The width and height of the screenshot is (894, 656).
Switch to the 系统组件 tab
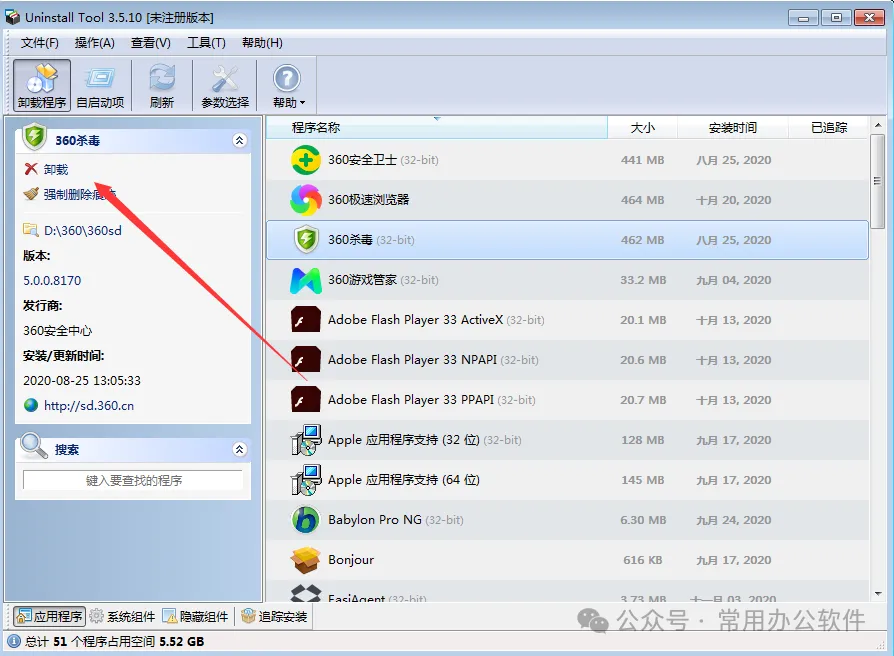123,616
